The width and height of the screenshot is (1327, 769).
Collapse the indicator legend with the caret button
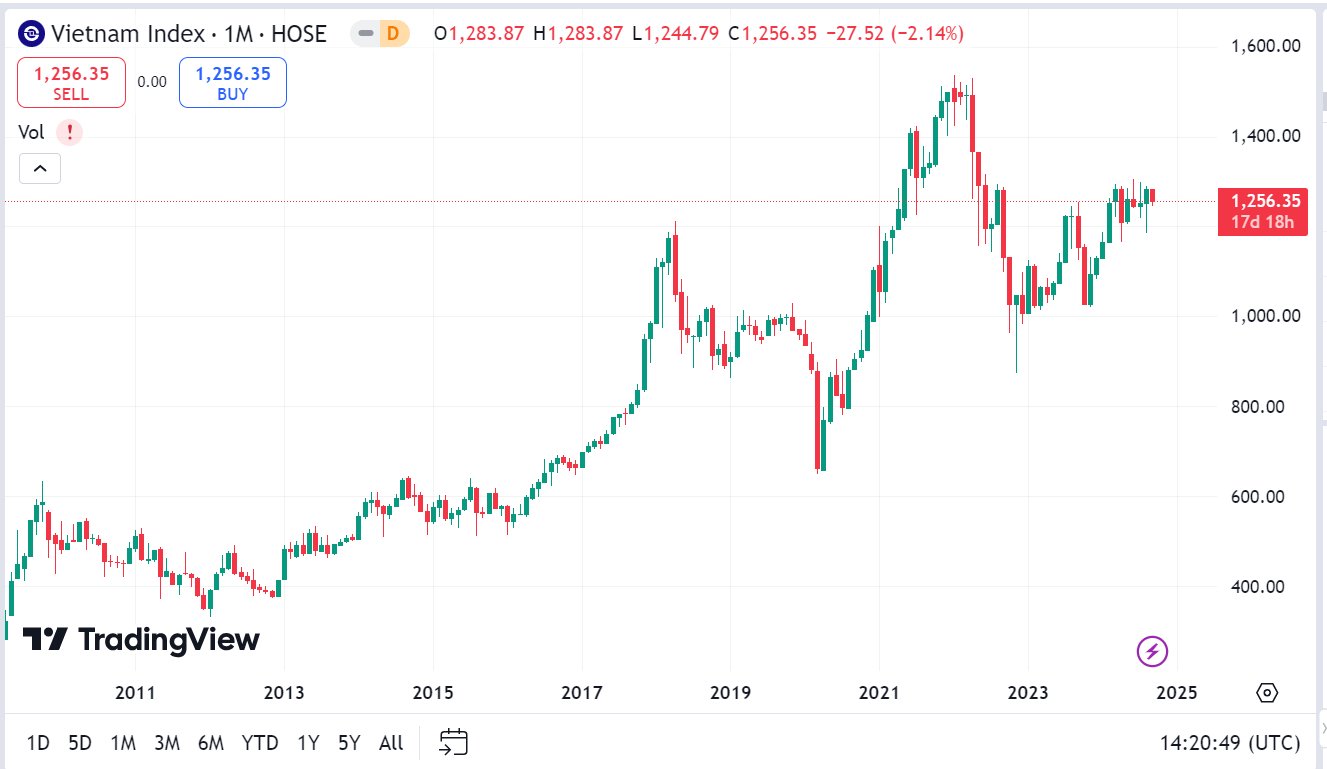point(40,169)
